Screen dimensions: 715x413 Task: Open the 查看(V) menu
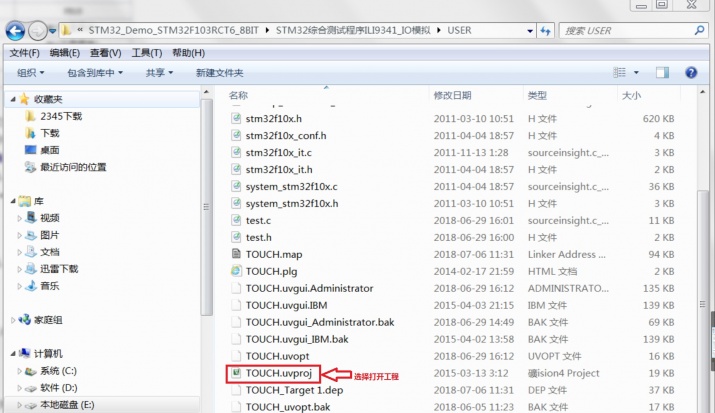coord(106,53)
